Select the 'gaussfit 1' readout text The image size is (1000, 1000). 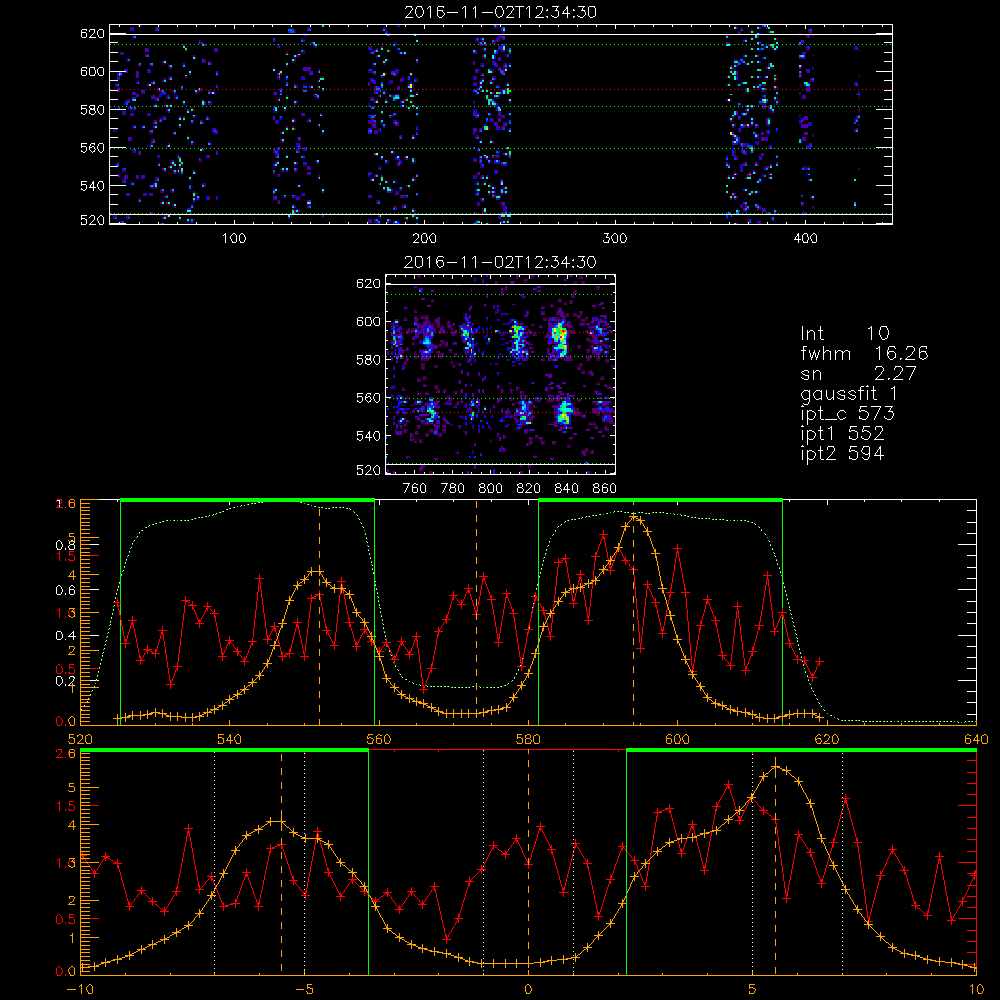849,393
